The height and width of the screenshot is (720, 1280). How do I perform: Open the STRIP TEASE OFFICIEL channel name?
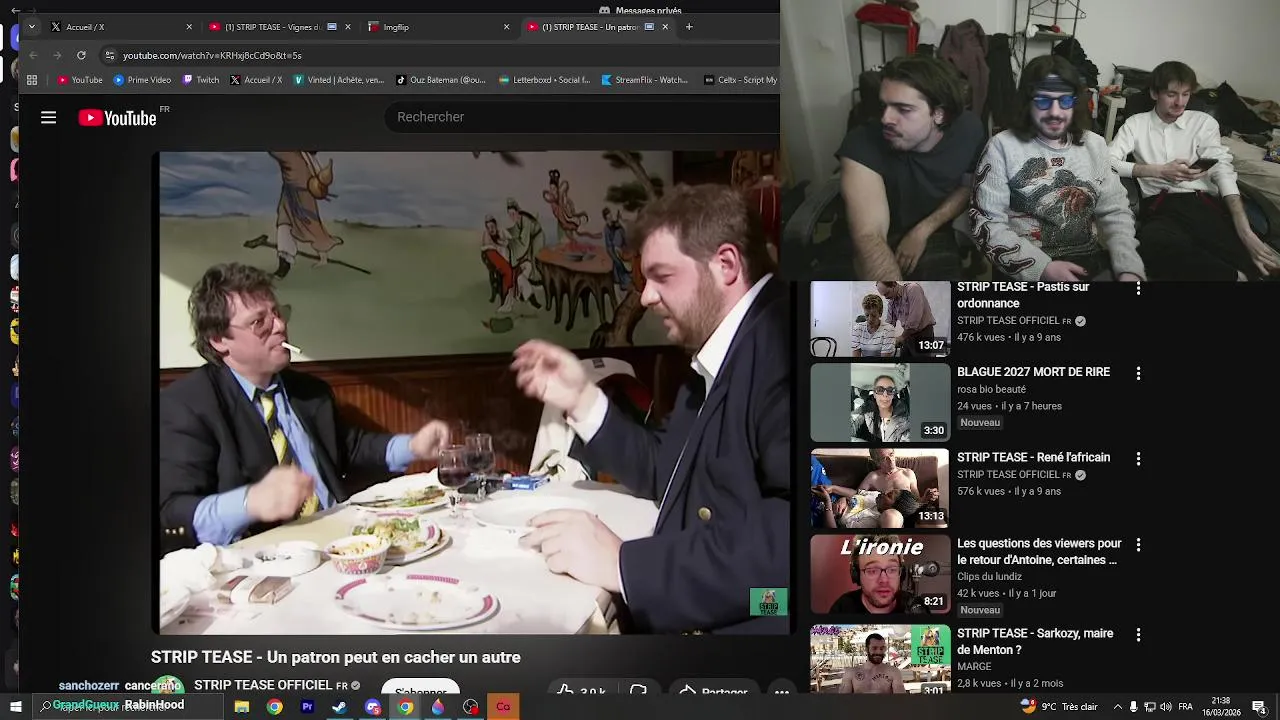click(x=263, y=685)
